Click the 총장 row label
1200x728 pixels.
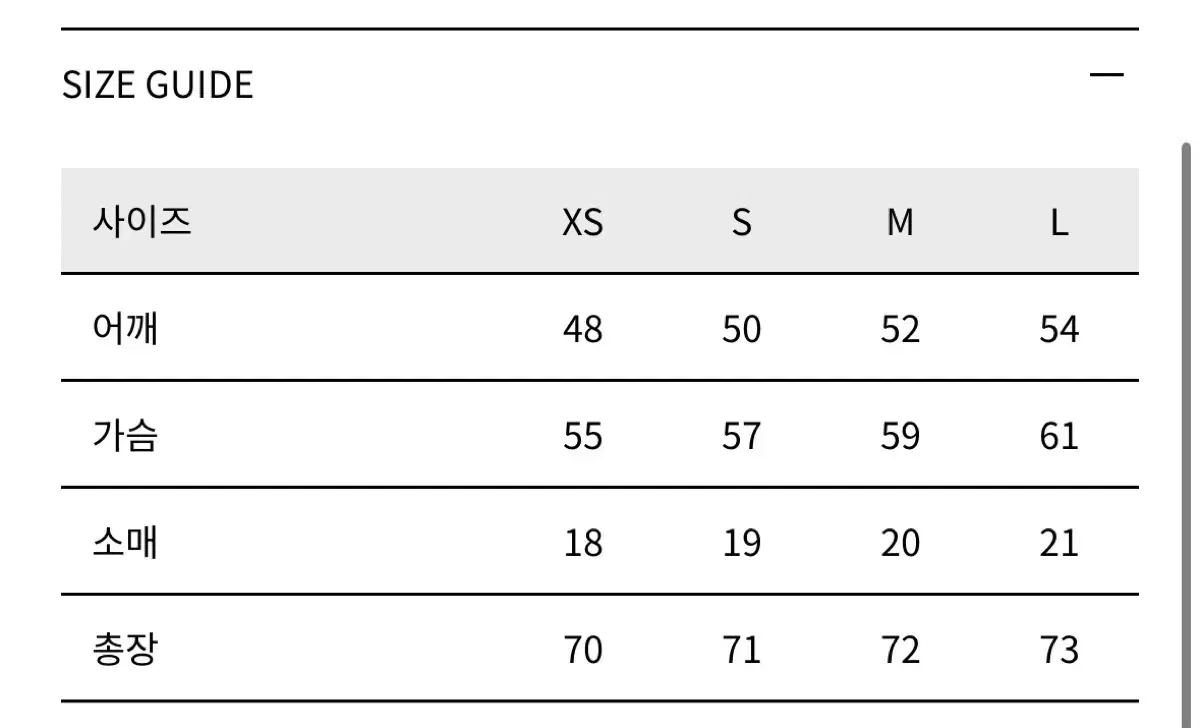tap(125, 650)
